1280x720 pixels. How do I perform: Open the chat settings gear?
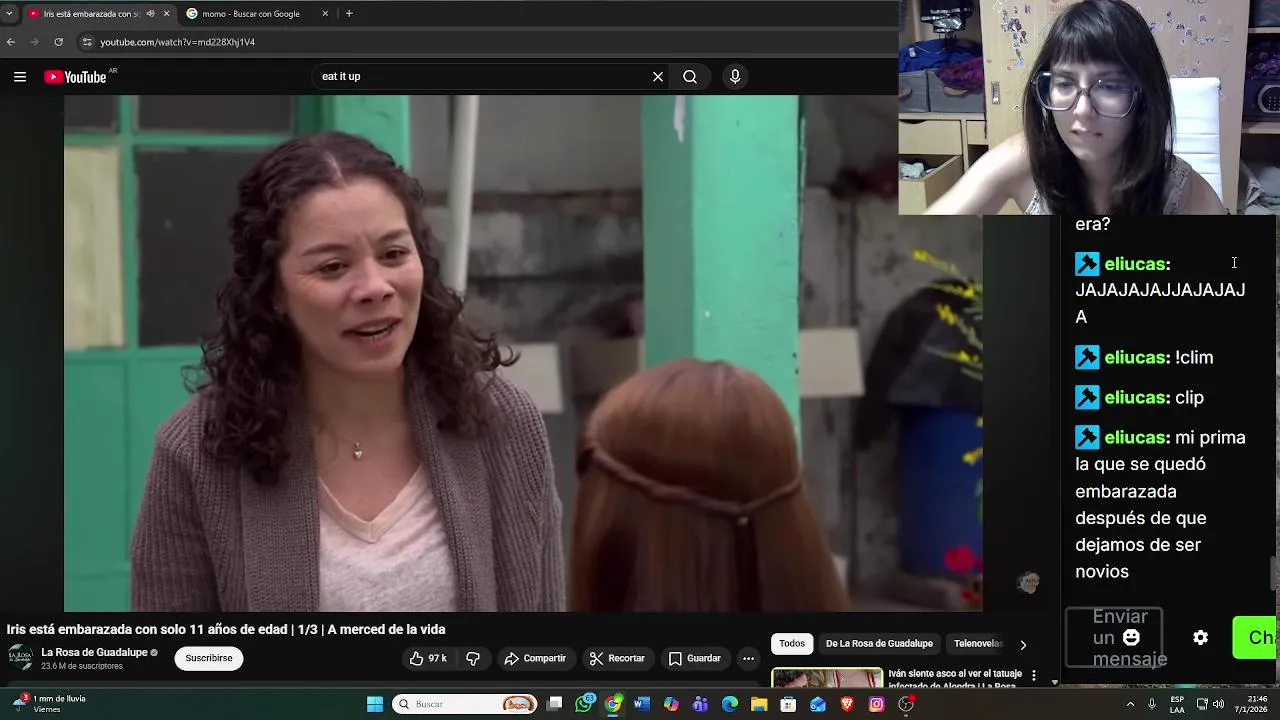1201,637
